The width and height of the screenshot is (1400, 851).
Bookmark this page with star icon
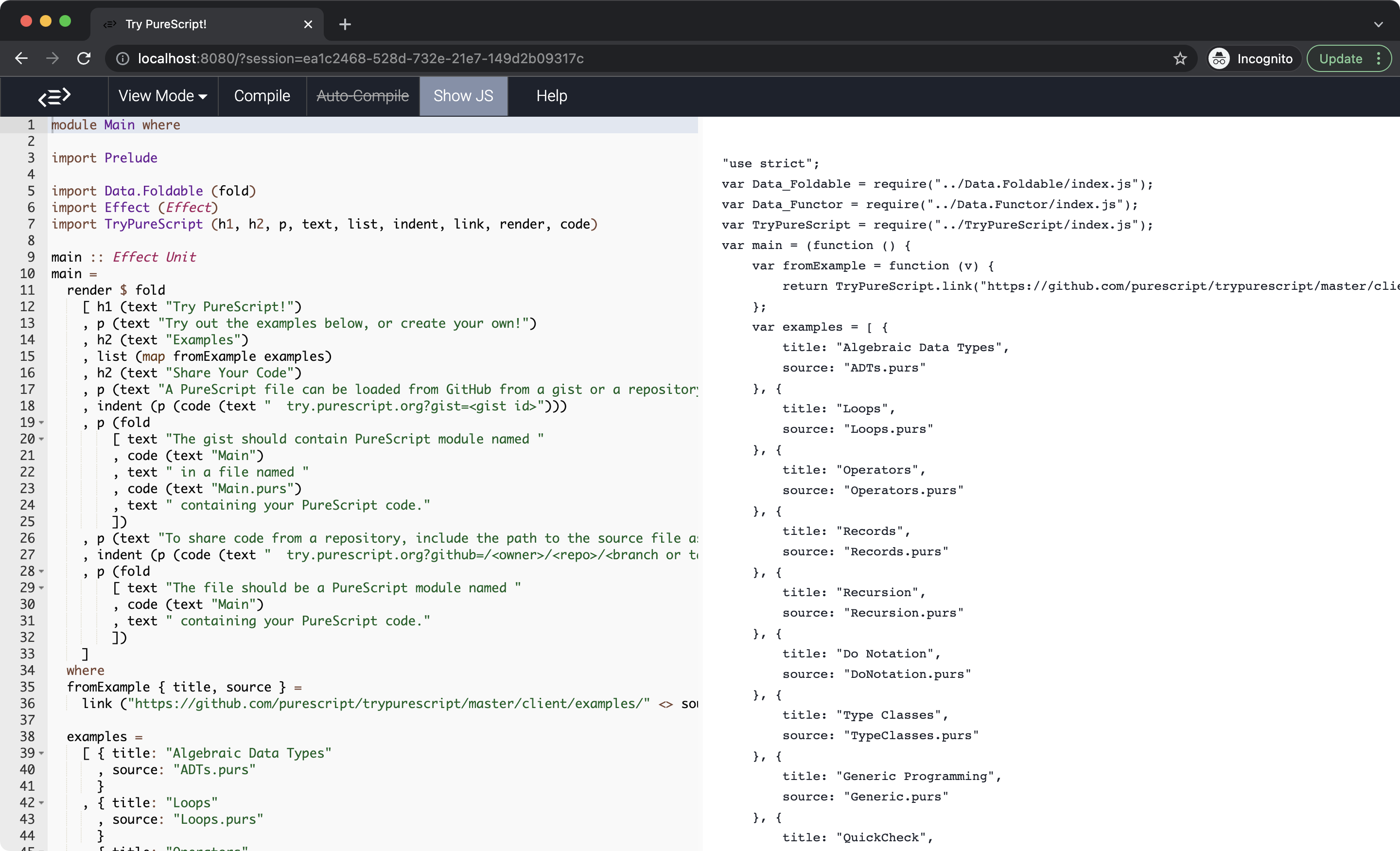[1180, 58]
